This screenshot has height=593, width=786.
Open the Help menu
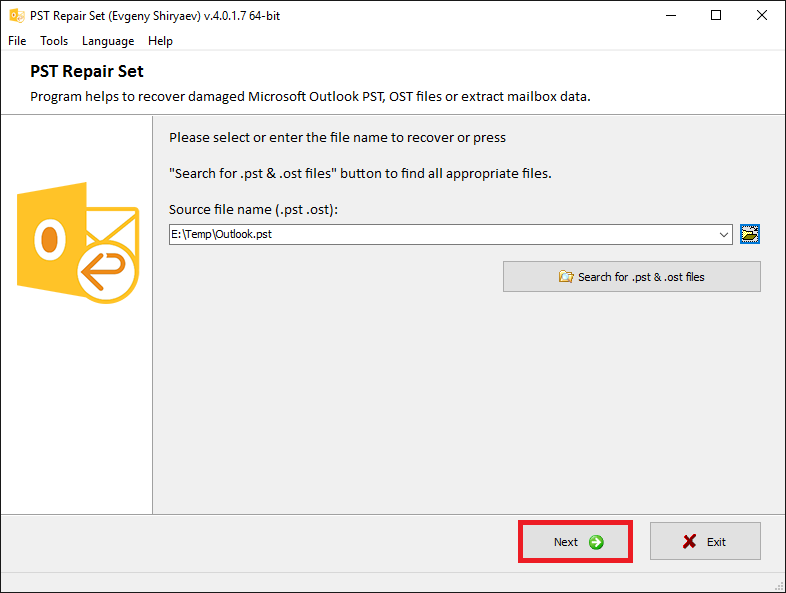coord(160,41)
